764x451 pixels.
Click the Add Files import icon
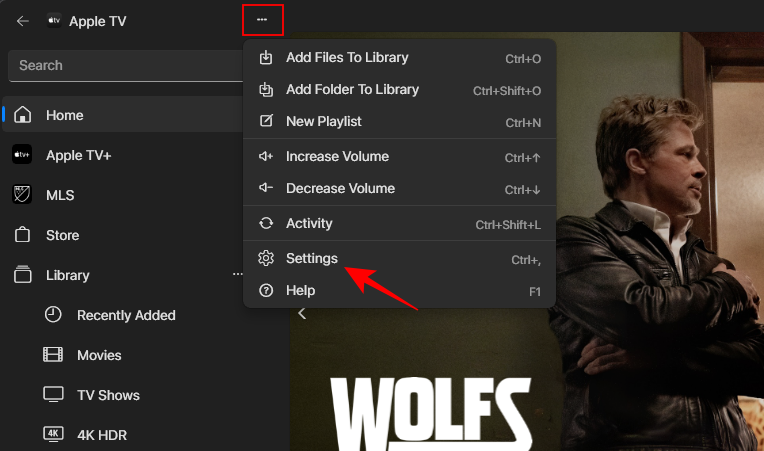pyautogui.click(x=266, y=57)
